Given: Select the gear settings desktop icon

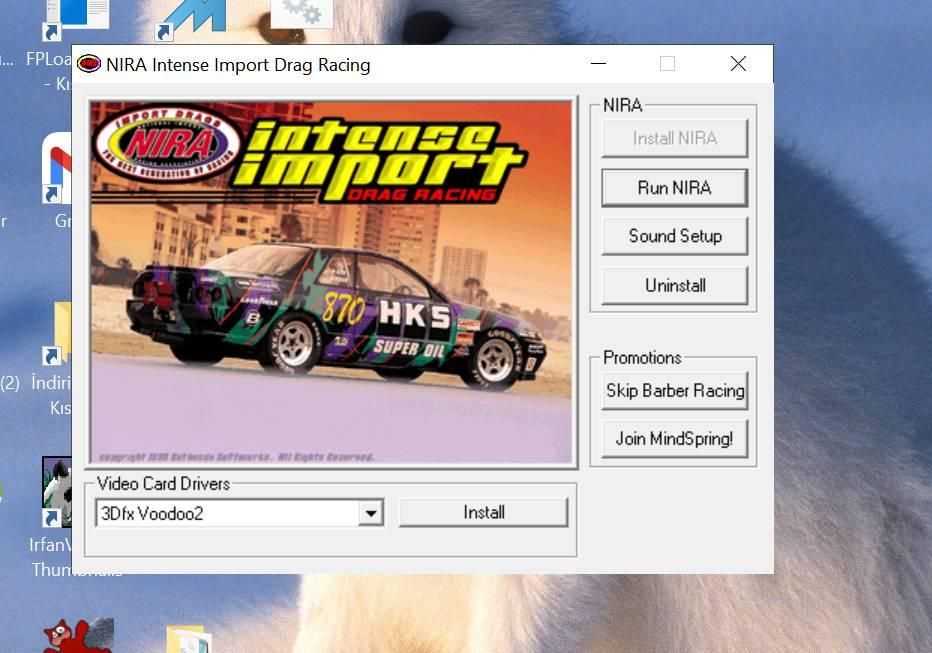Looking at the screenshot, I should (301, 13).
